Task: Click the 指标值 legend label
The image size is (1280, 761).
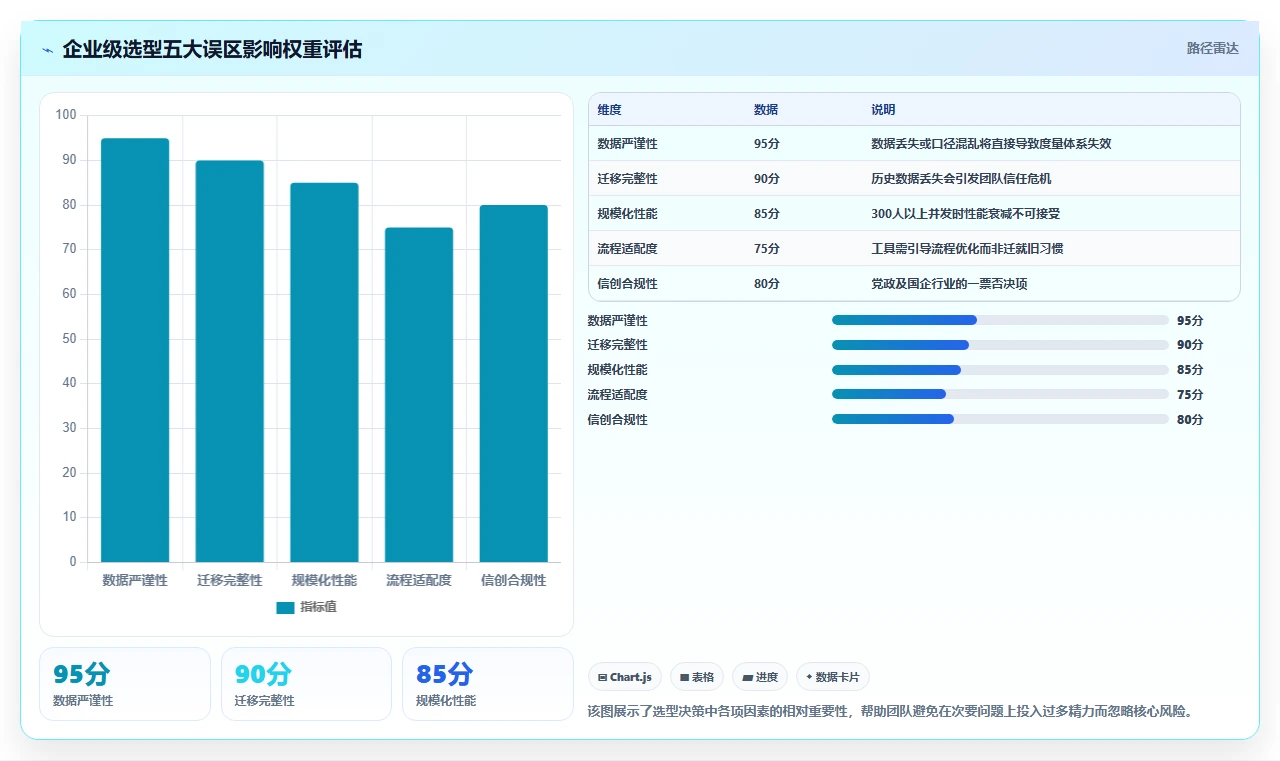Action: (318, 607)
